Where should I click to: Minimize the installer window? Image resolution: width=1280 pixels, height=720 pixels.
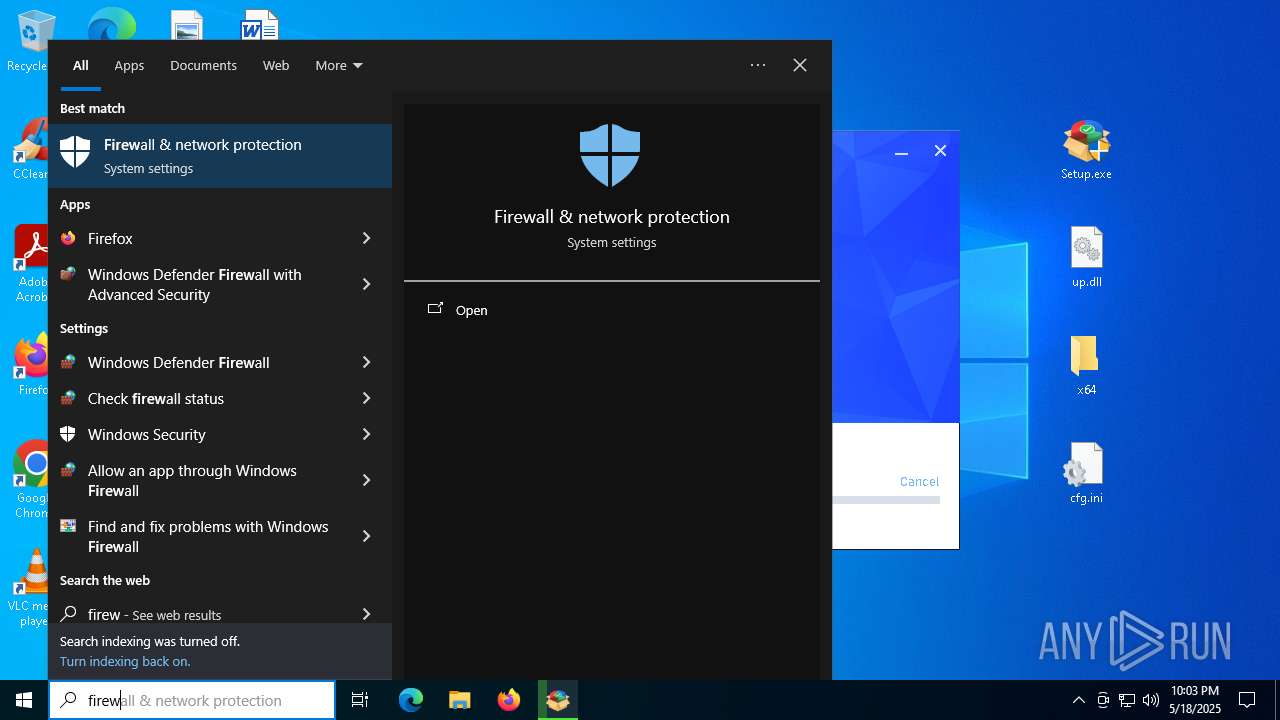(x=901, y=151)
